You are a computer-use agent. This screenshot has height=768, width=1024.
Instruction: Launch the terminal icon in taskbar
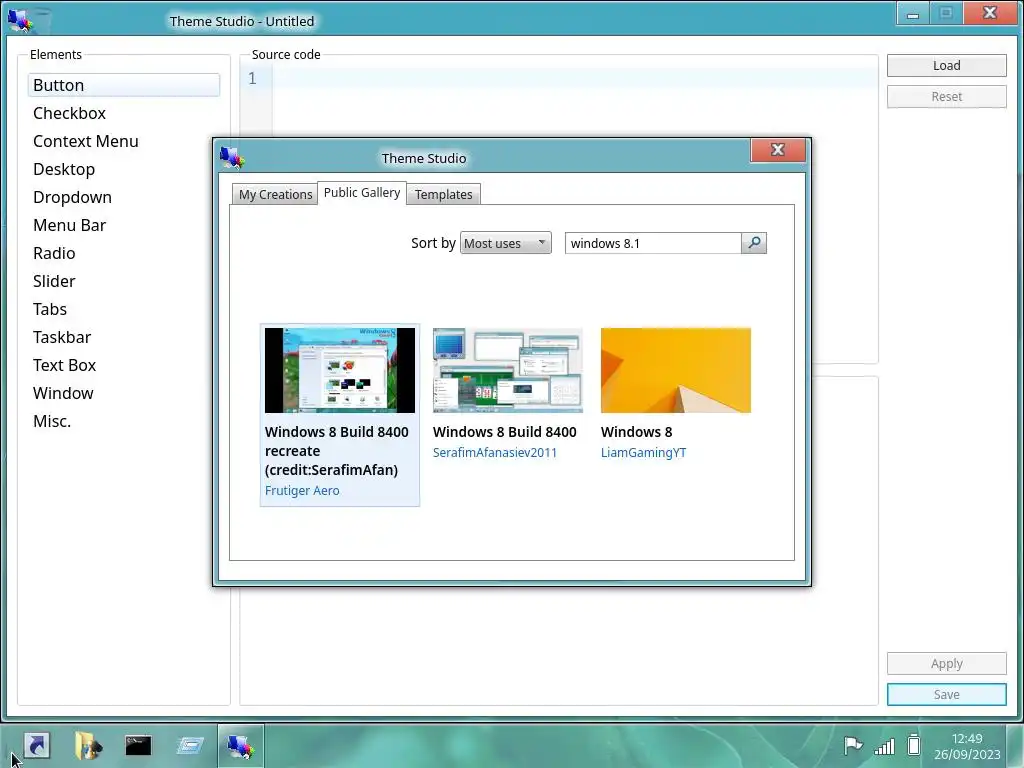[138, 745]
